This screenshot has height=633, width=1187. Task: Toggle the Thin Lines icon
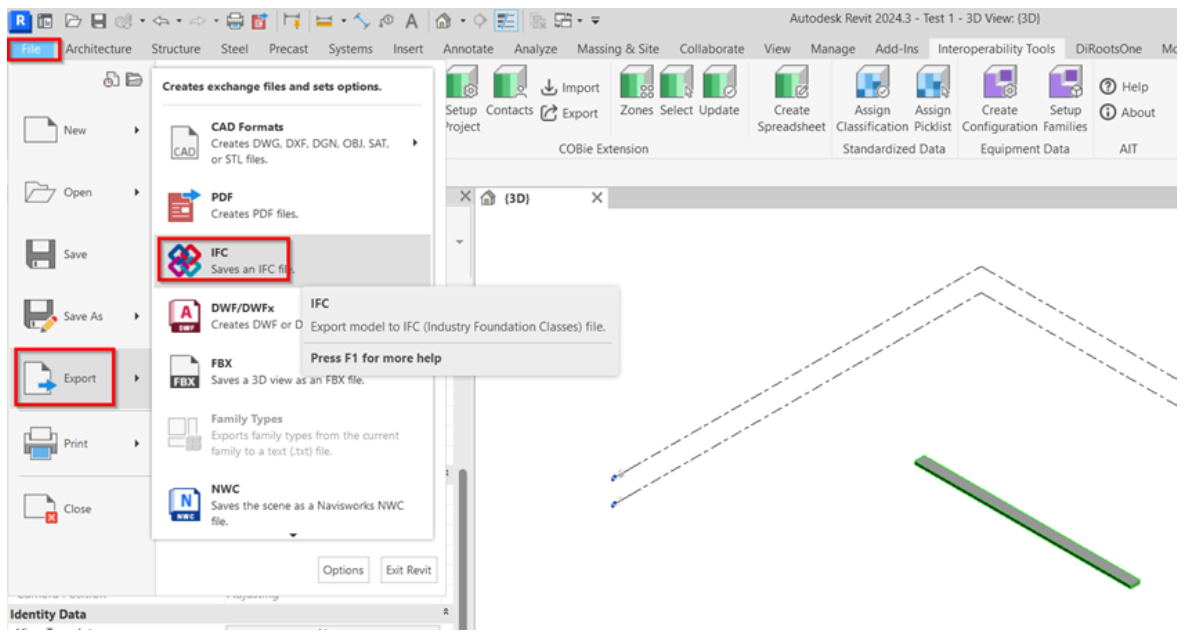tap(506, 21)
